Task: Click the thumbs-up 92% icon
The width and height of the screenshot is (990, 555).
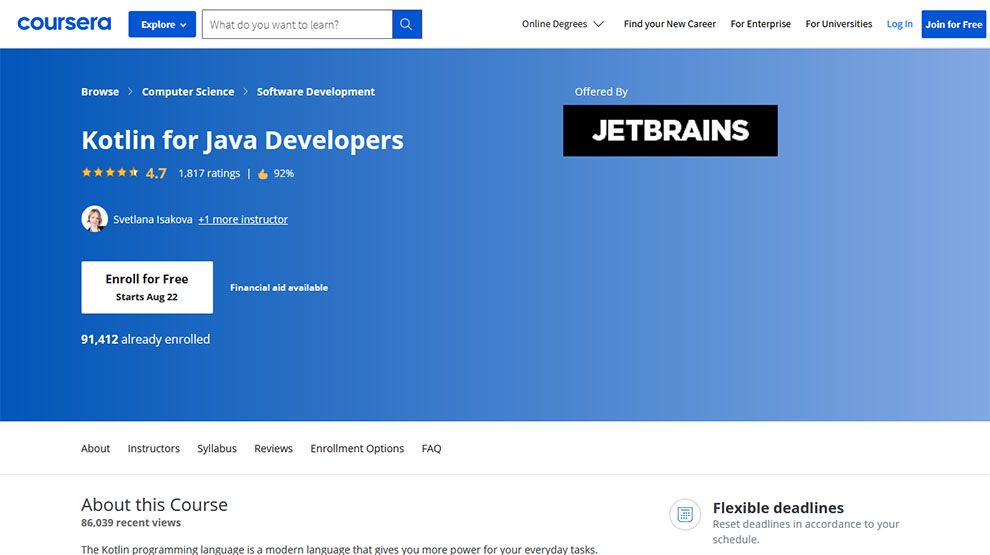Action: (263, 174)
